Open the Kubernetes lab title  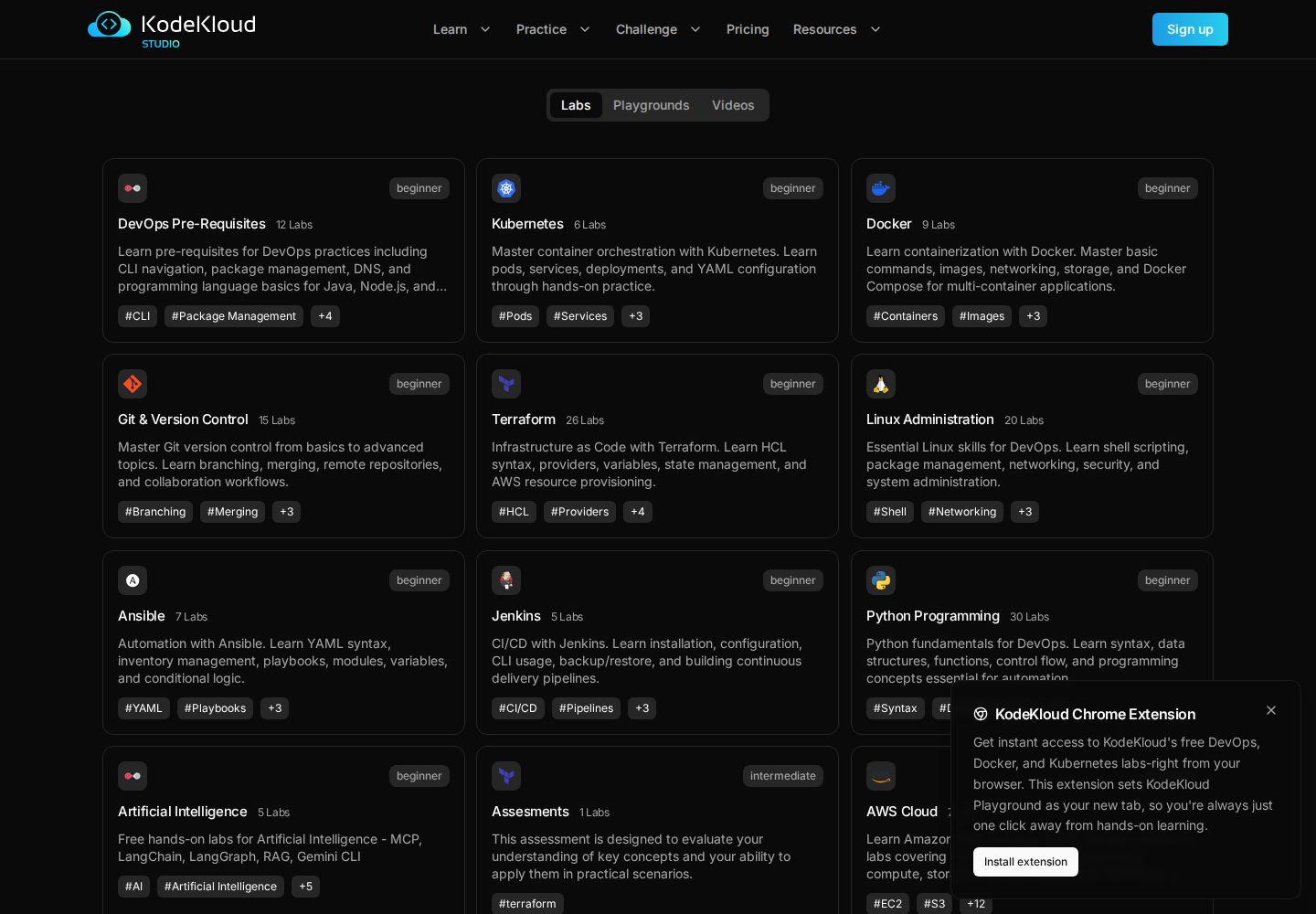click(527, 224)
